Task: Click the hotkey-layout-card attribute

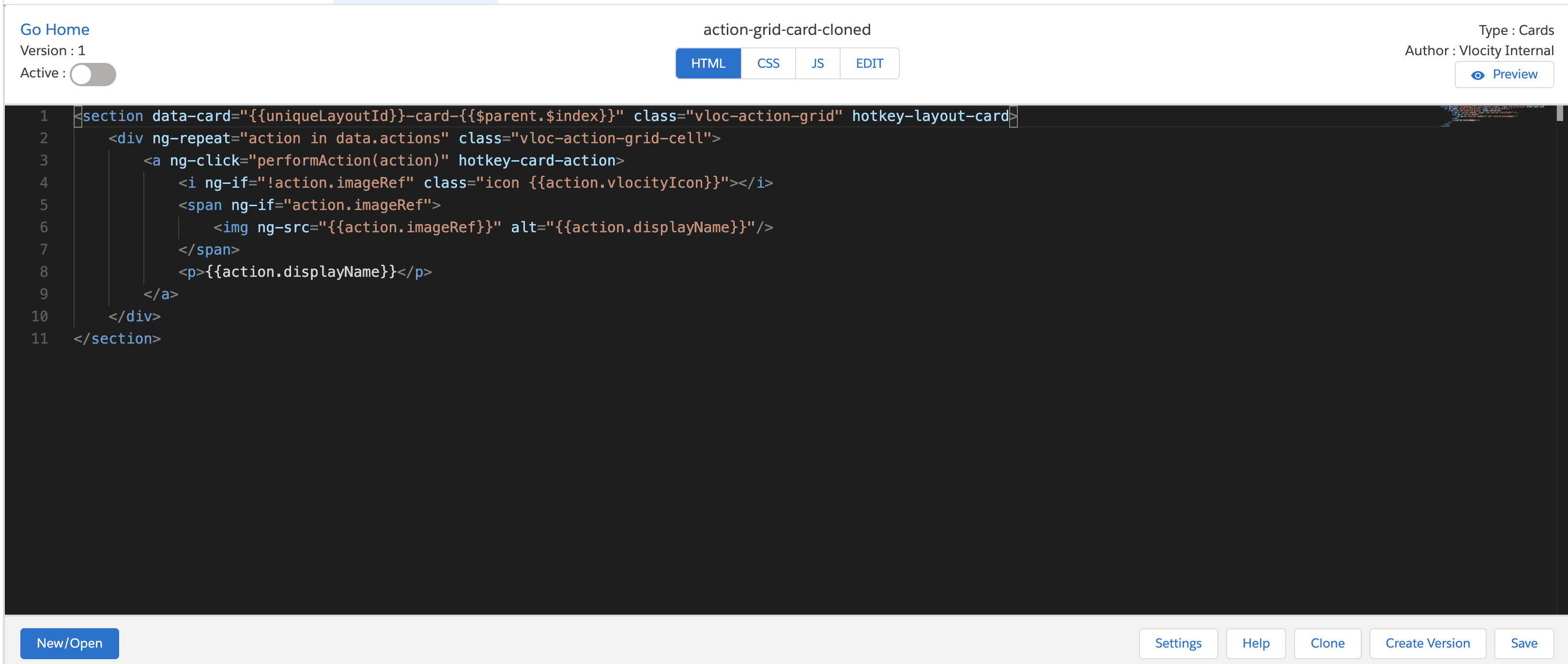Action: tap(930, 116)
